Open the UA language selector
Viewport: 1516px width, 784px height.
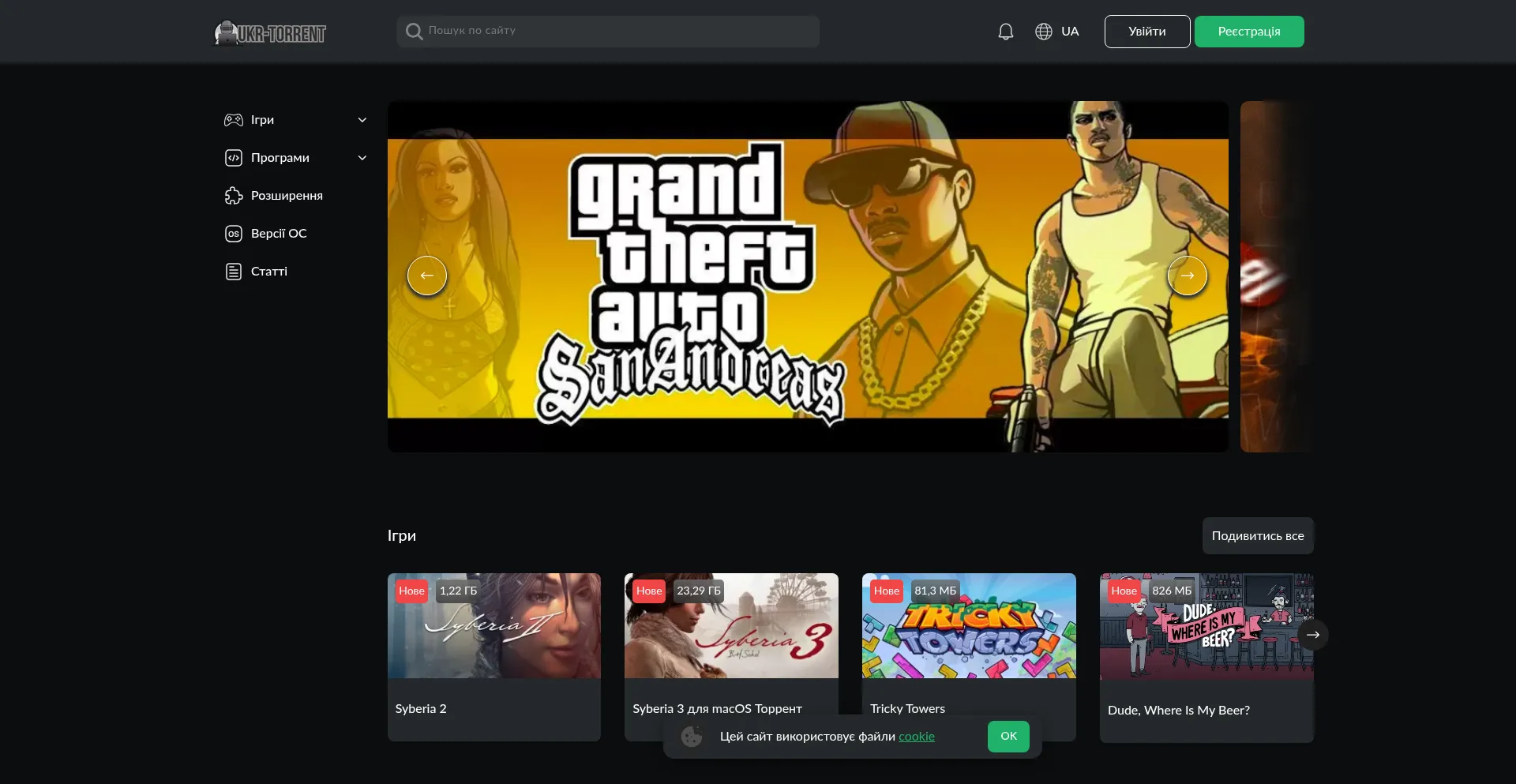pyautogui.click(x=1070, y=32)
